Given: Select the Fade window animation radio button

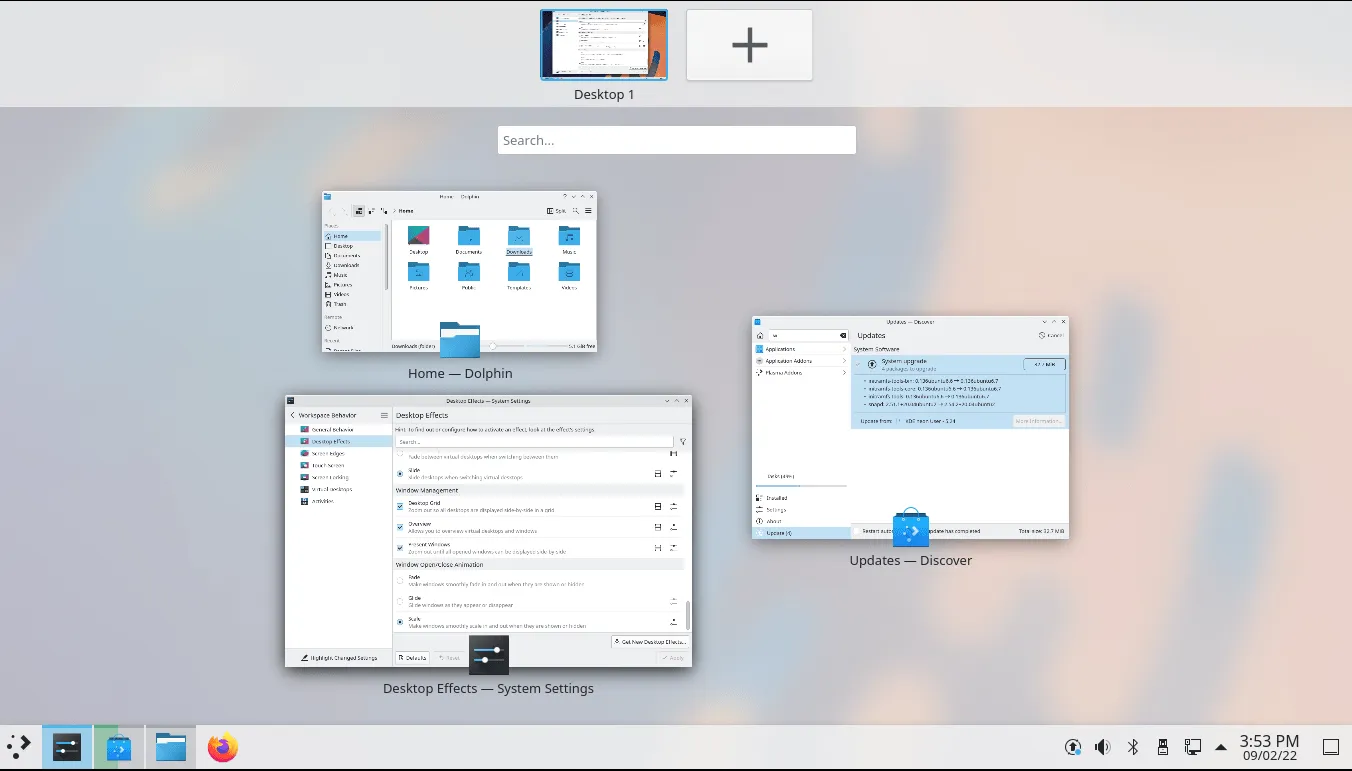Looking at the screenshot, I should pos(400,580).
